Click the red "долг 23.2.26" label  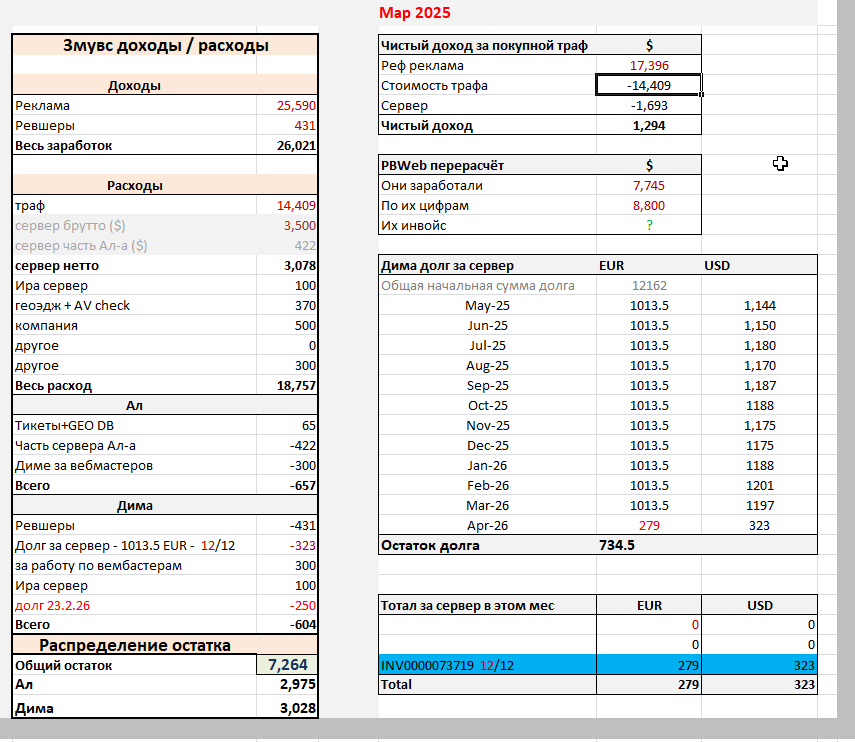point(52,605)
